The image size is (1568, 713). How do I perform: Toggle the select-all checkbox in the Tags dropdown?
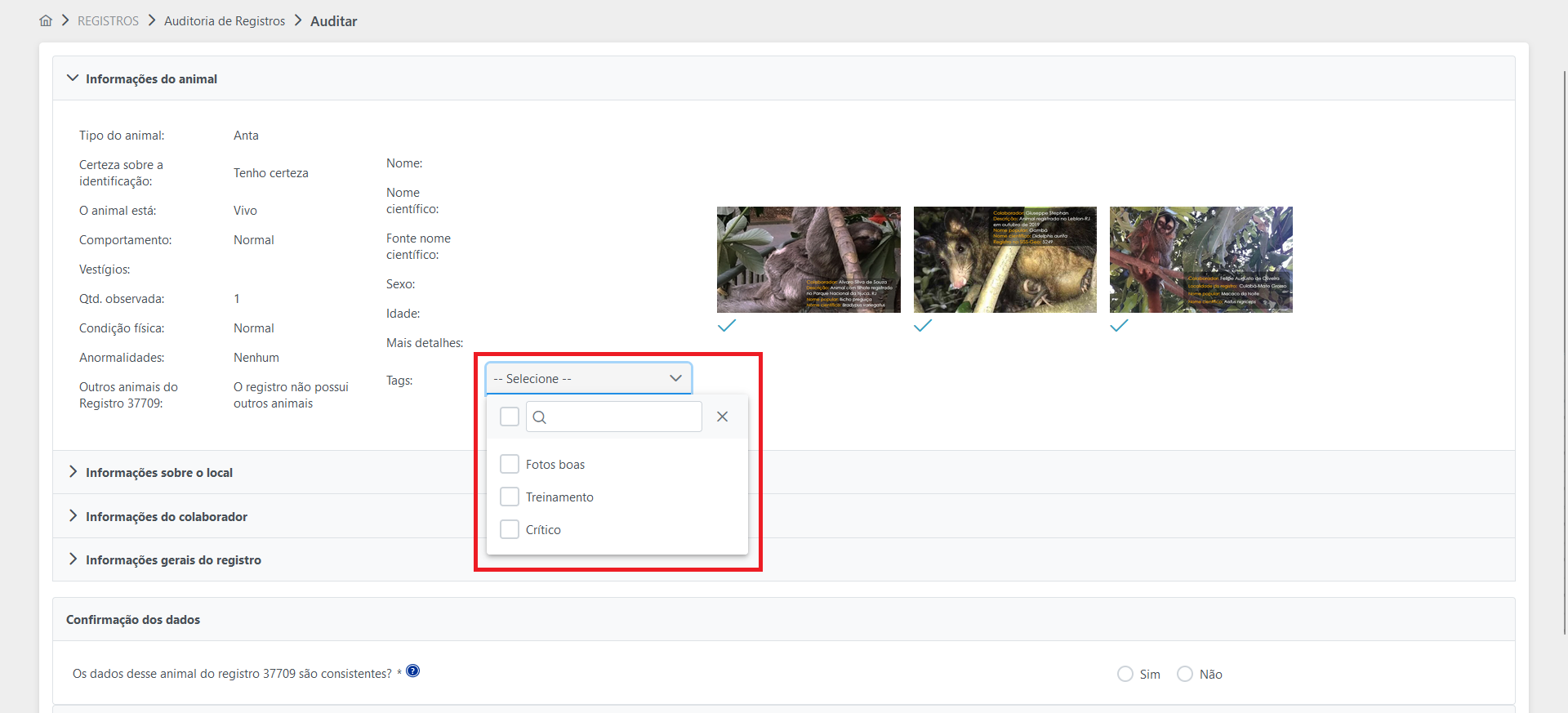(510, 417)
